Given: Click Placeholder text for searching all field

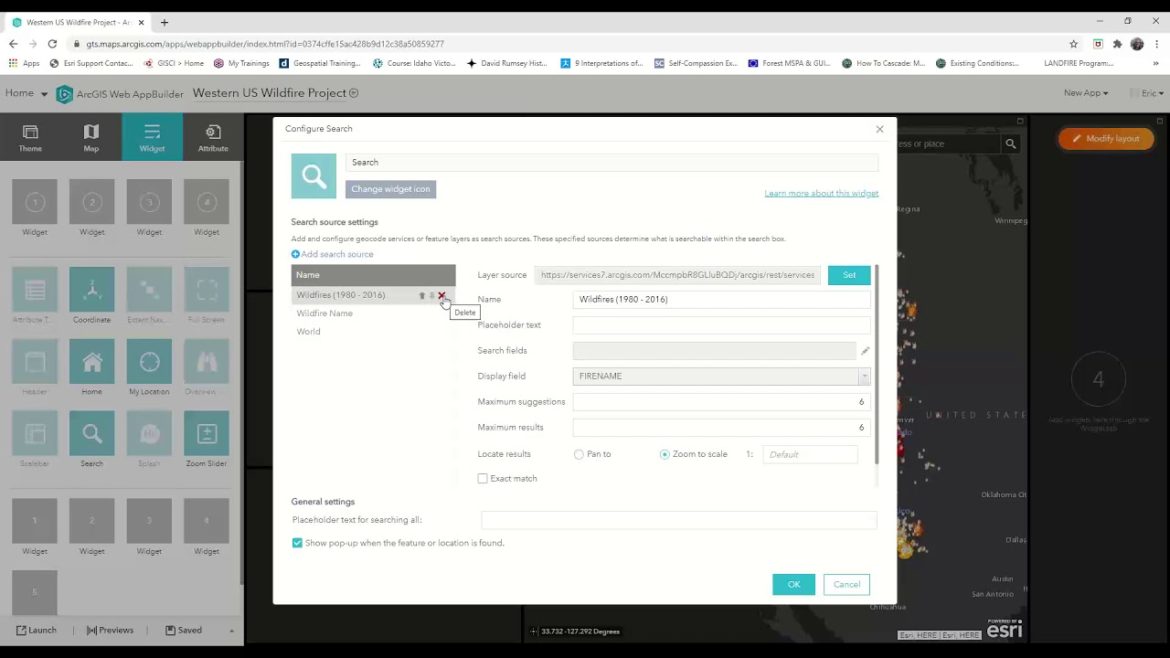Looking at the screenshot, I should click(679, 520).
